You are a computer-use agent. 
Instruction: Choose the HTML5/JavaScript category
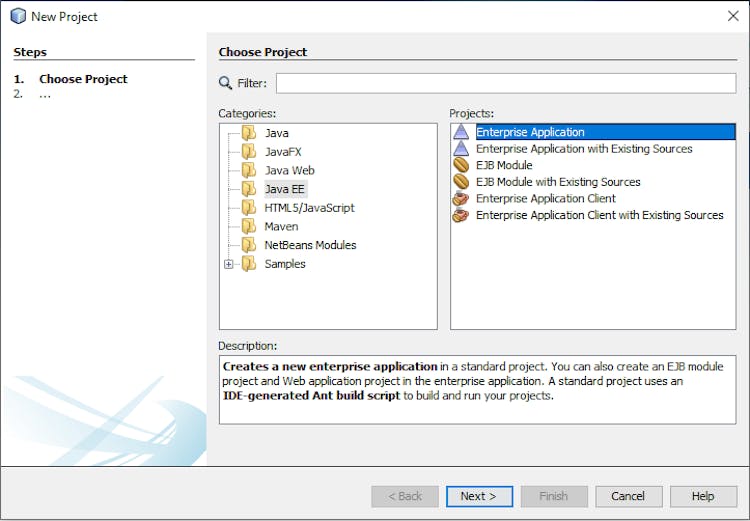pyautogui.click(x=309, y=208)
